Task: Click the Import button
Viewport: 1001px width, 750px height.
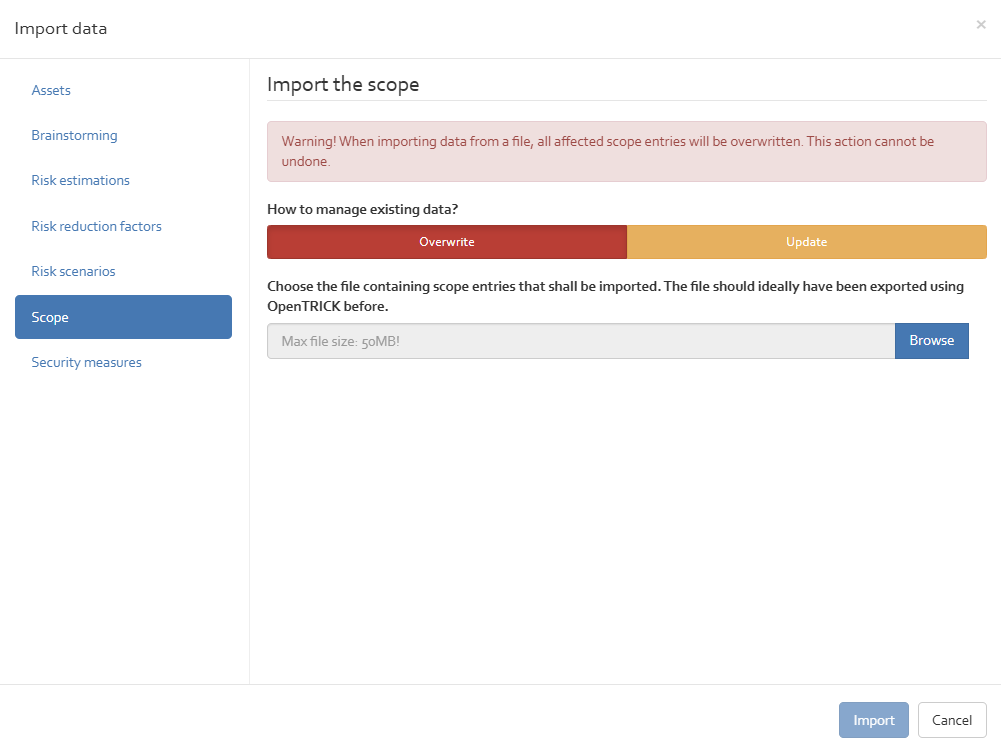Action: 873,720
